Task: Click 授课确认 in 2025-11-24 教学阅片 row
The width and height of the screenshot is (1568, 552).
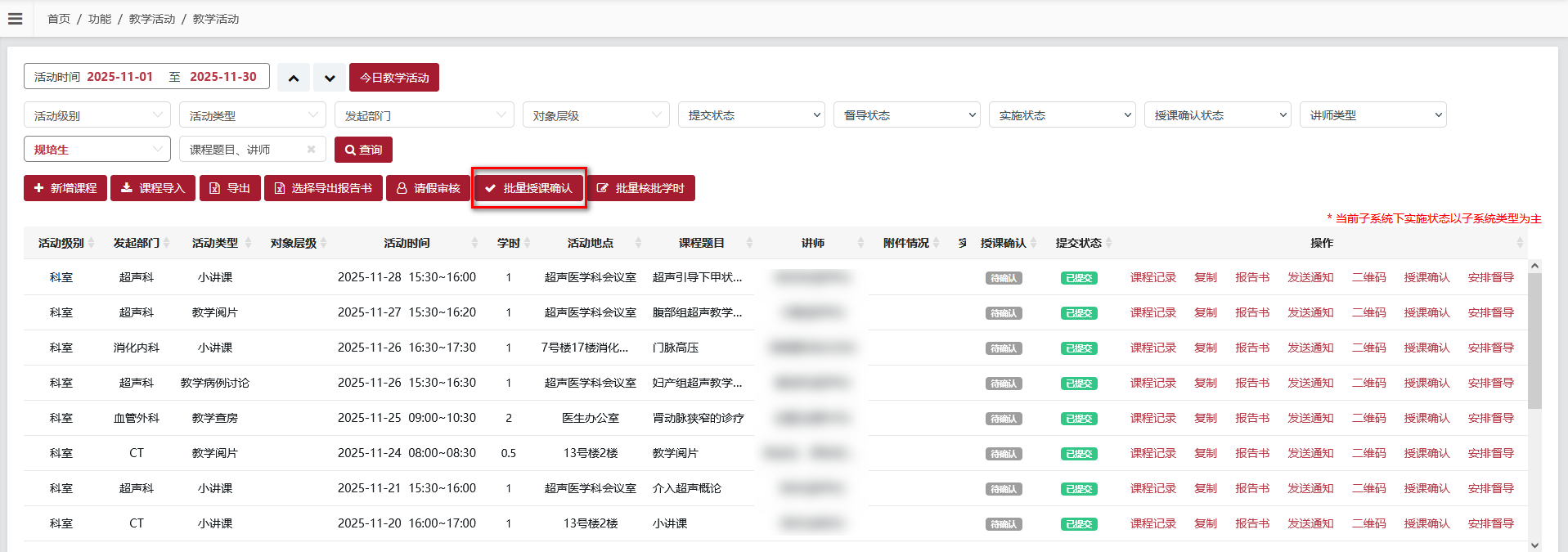Action: click(x=1426, y=453)
